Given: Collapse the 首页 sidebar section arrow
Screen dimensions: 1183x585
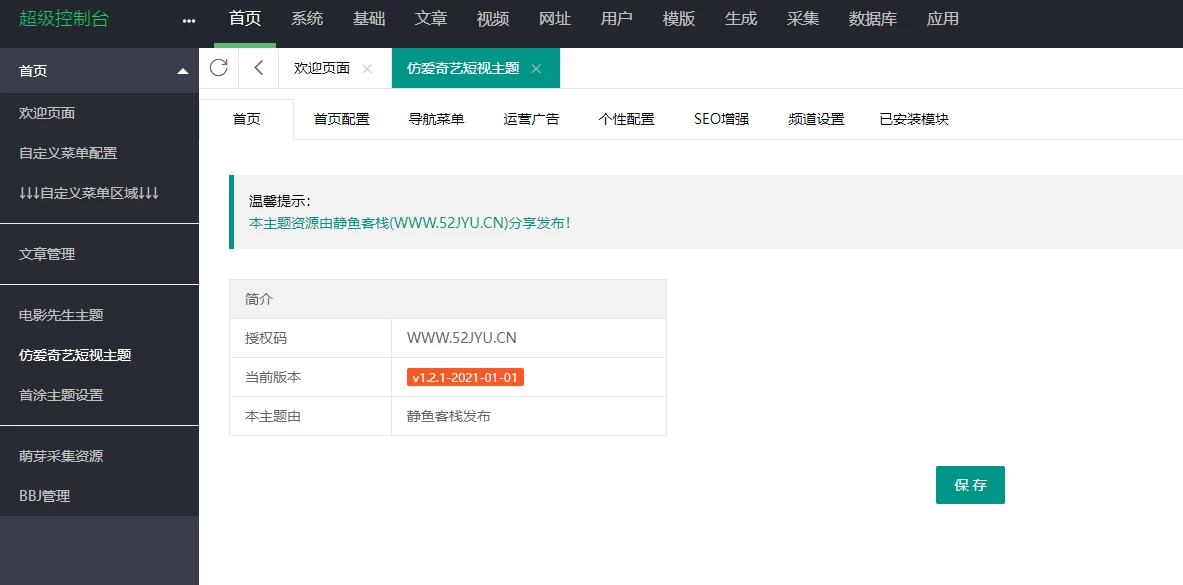Looking at the screenshot, I should tap(182, 71).
